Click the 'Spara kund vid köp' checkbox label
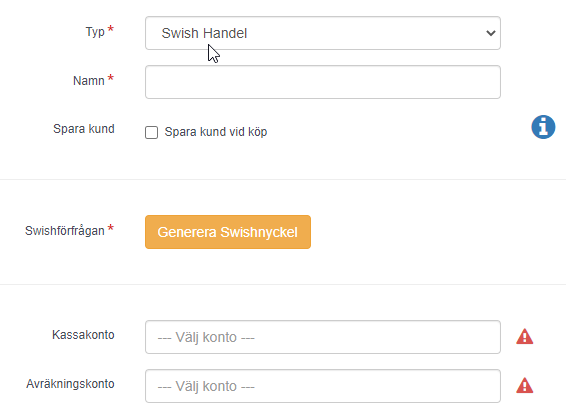566x408 pixels. [x=216, y=132]
